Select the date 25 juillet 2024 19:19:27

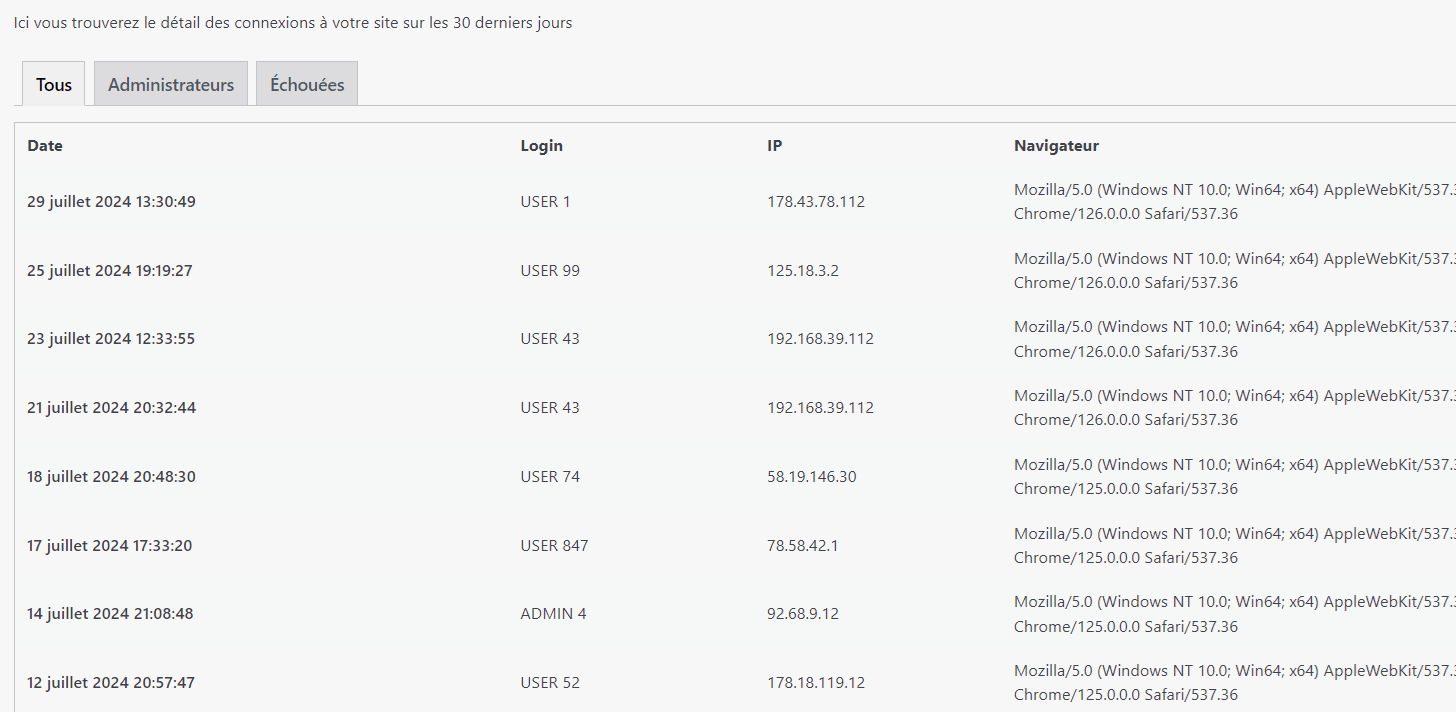click(110, 271)
